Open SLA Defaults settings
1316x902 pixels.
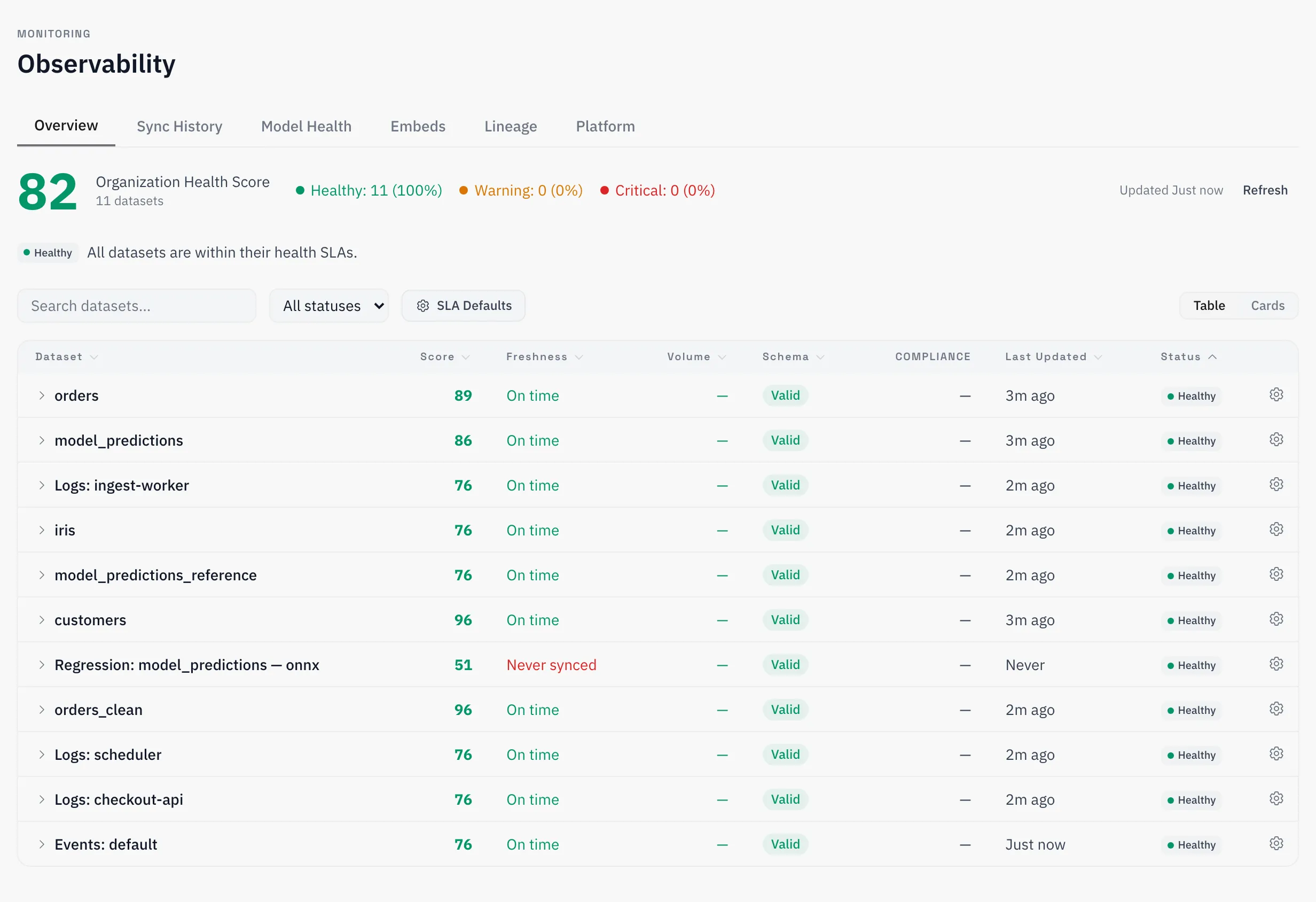pyautogui.click(x=464, y=306)
